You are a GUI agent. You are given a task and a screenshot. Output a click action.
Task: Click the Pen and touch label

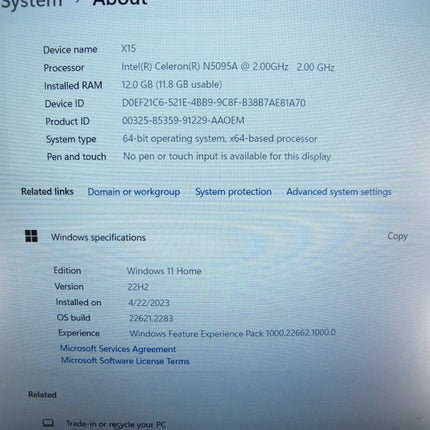(x=76, y=157)
